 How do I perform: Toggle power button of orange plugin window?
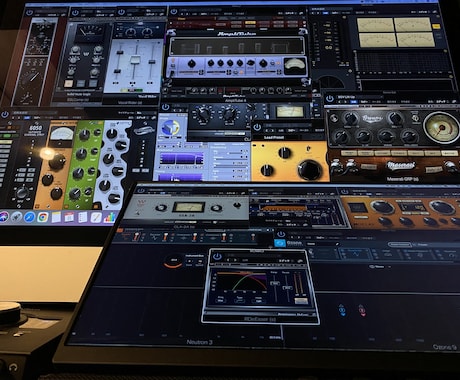tap(344, 191)
